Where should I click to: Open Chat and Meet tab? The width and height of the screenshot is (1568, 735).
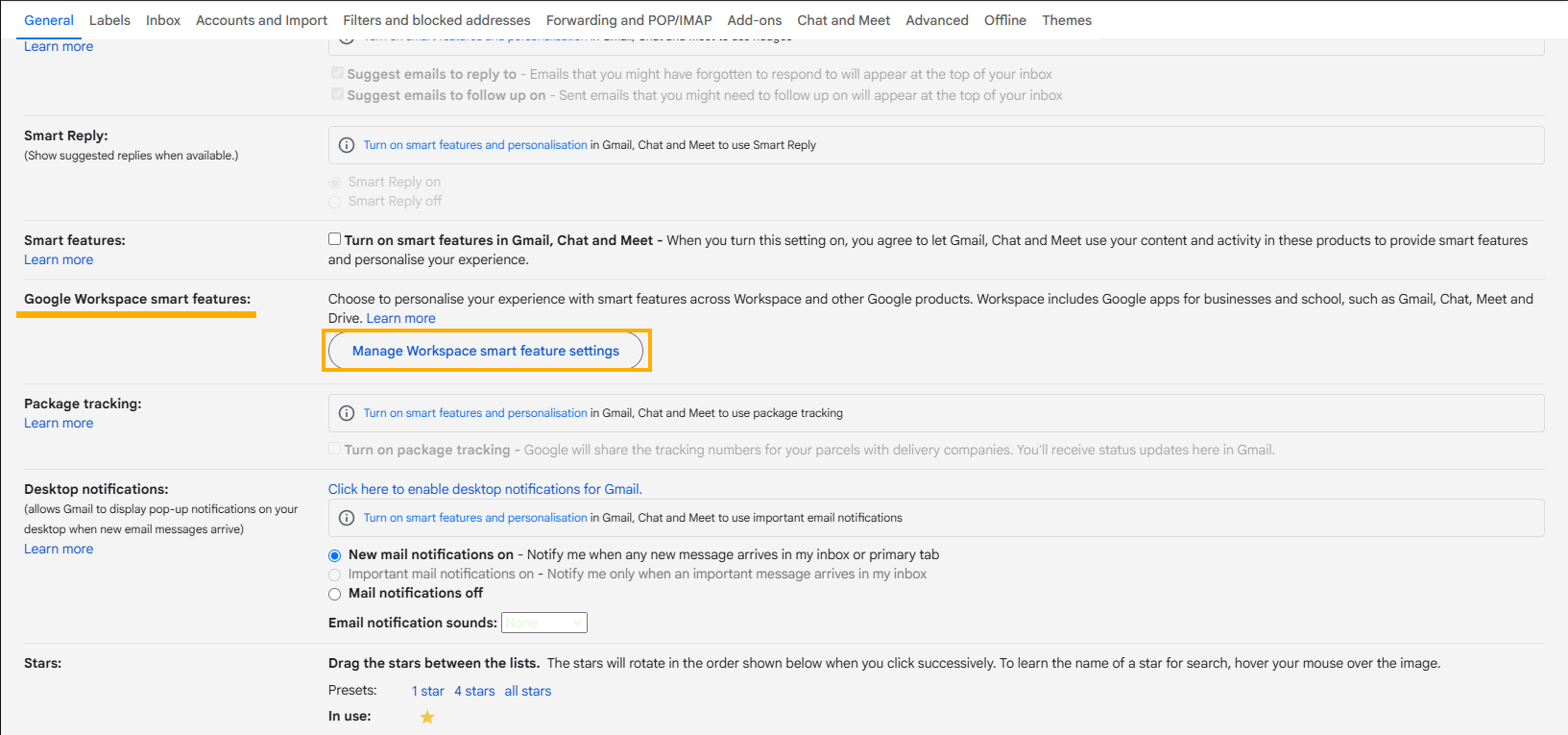pos(843,20)
